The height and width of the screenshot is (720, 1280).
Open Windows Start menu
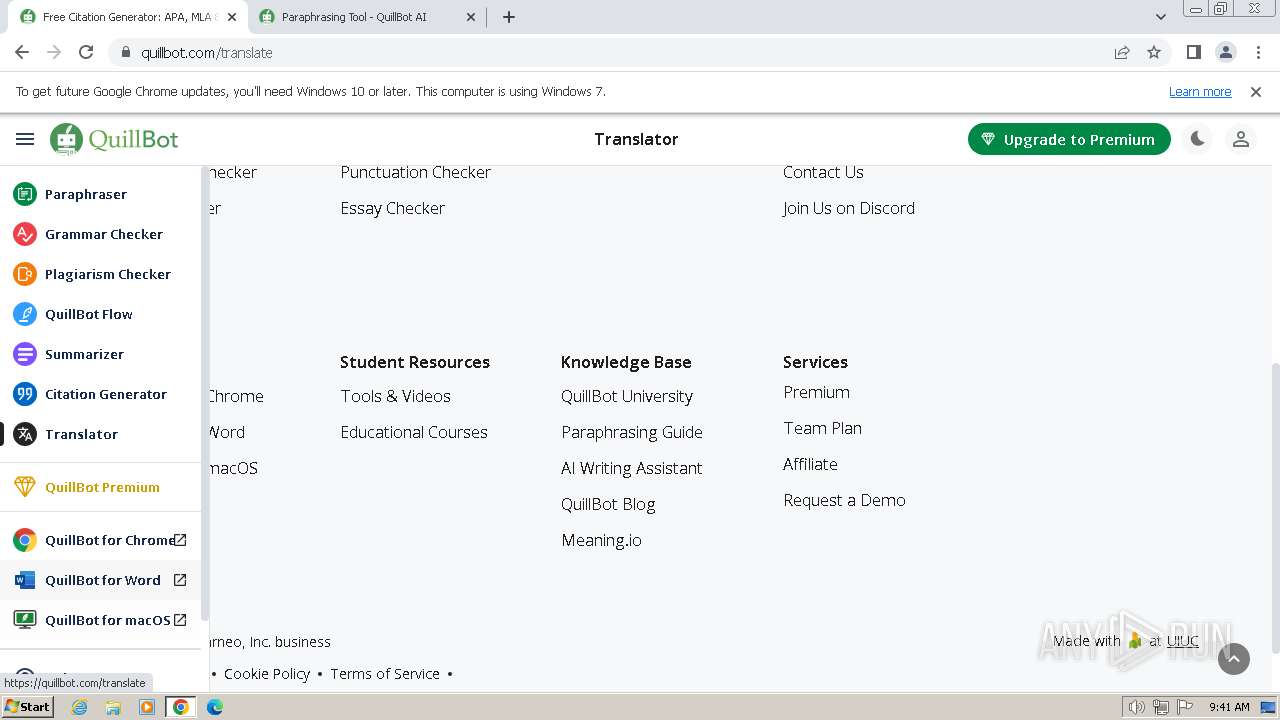[x=28, y=707]
